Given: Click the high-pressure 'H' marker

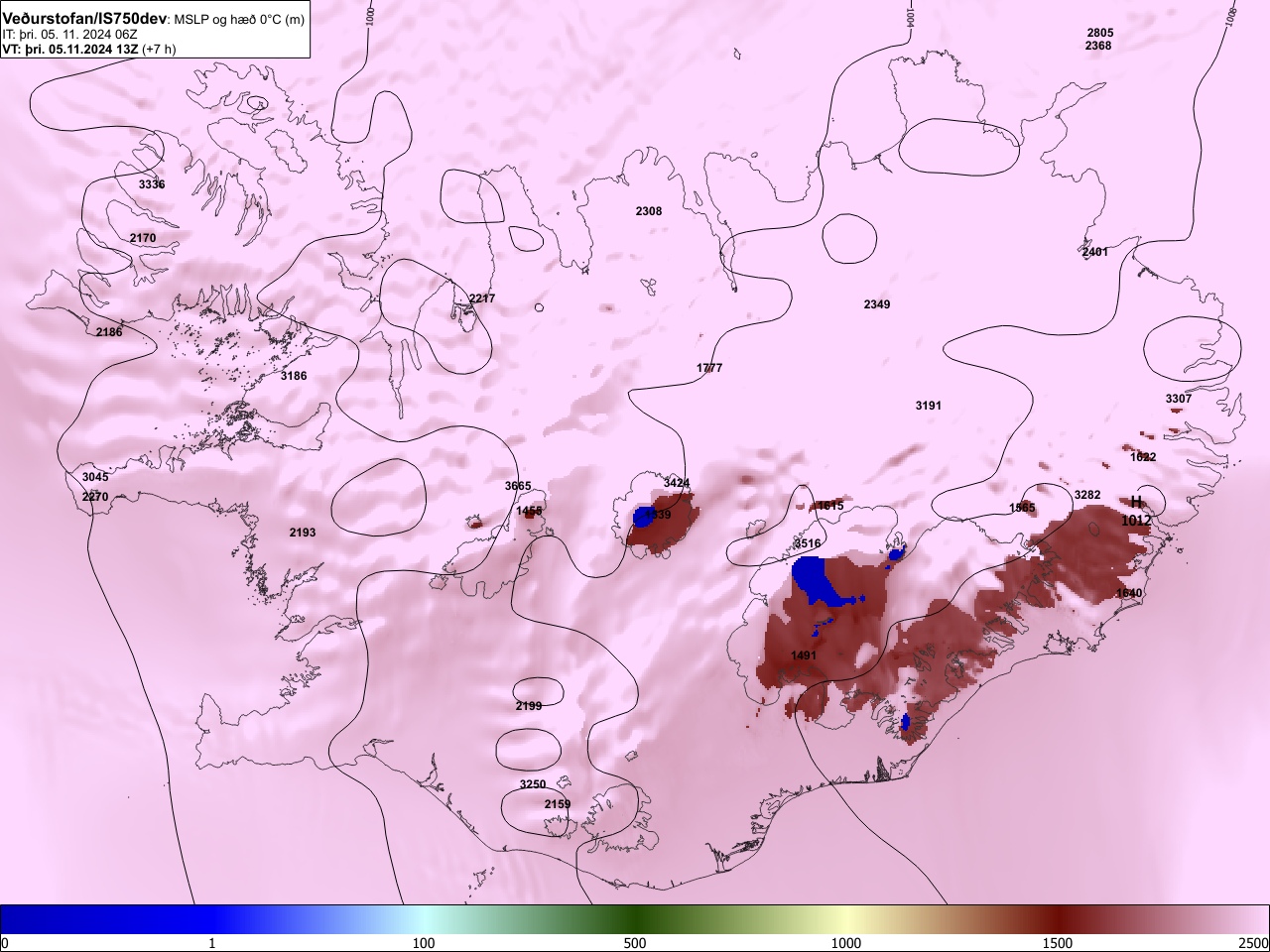Looking at the screenshot, I should click(1137, 503).
